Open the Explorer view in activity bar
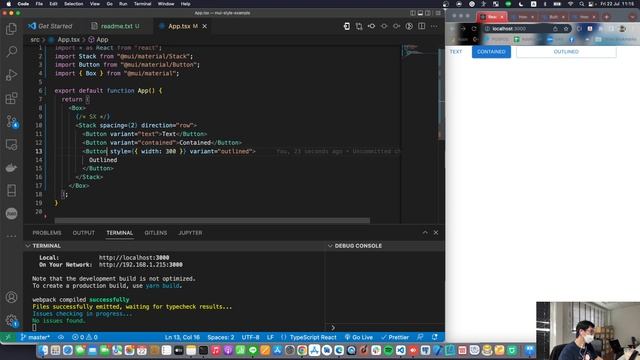 (11, 29)
